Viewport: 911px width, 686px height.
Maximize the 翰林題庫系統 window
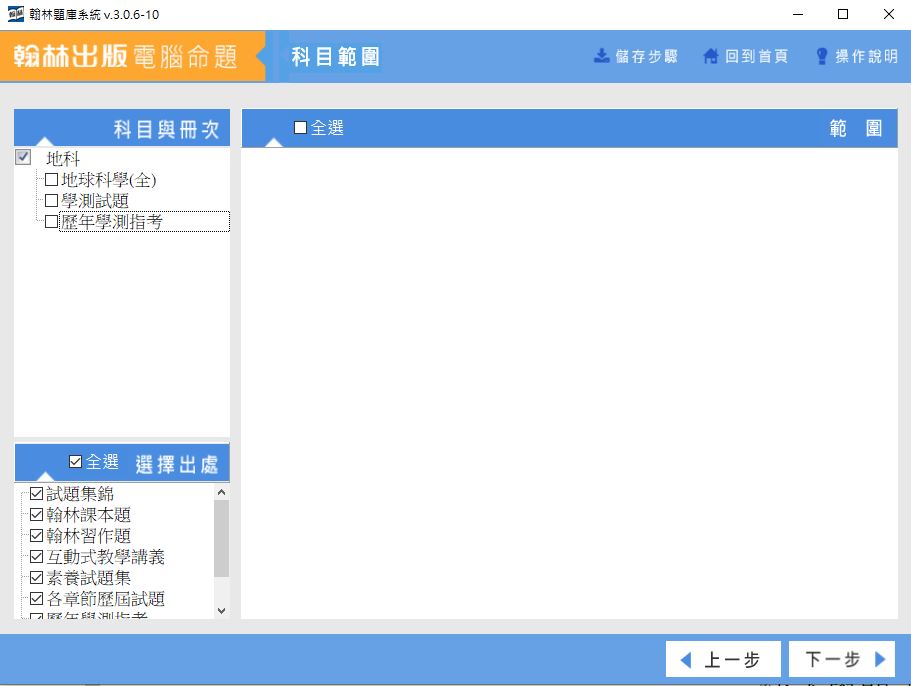(x=843, y=15)
